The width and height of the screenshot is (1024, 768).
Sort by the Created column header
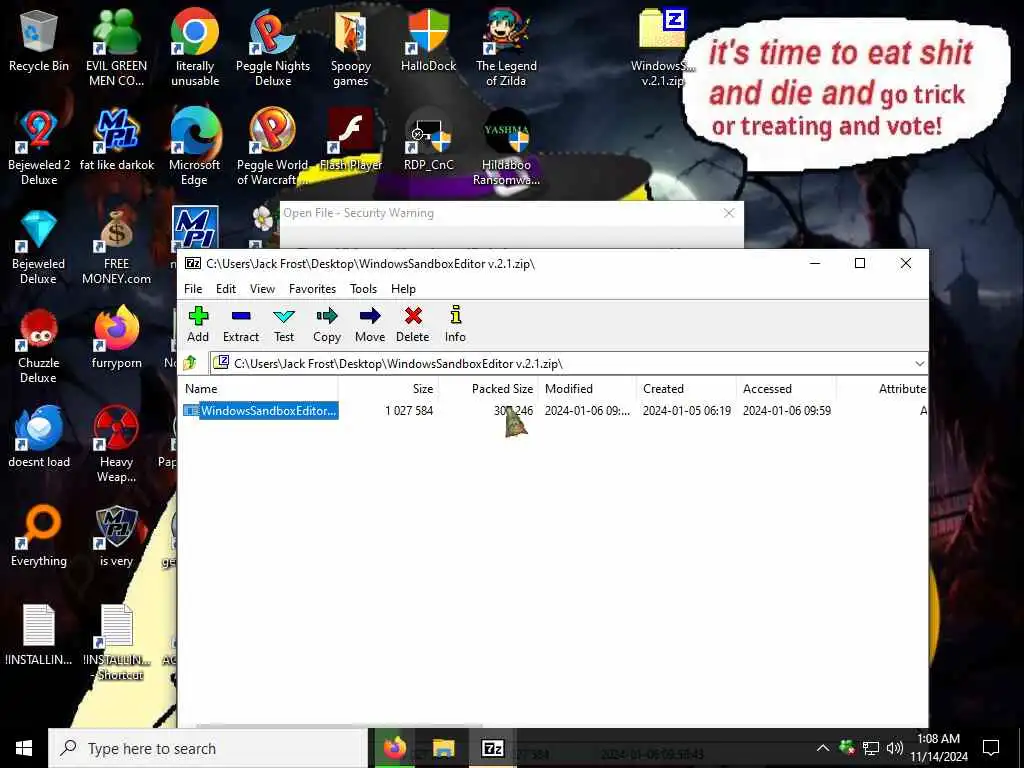(686, 389)
